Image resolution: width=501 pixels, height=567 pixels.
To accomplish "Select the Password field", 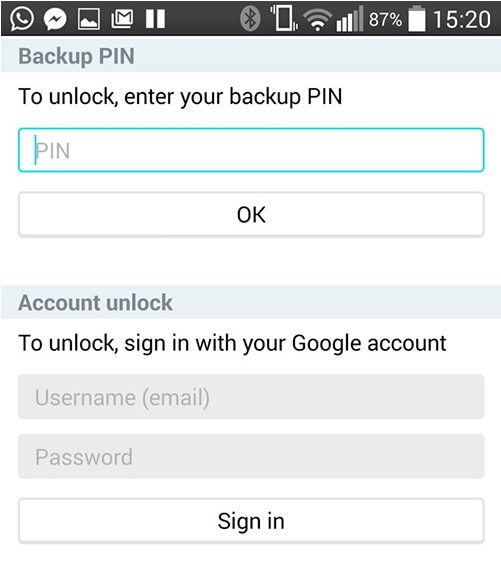I will tap(251, 456).
